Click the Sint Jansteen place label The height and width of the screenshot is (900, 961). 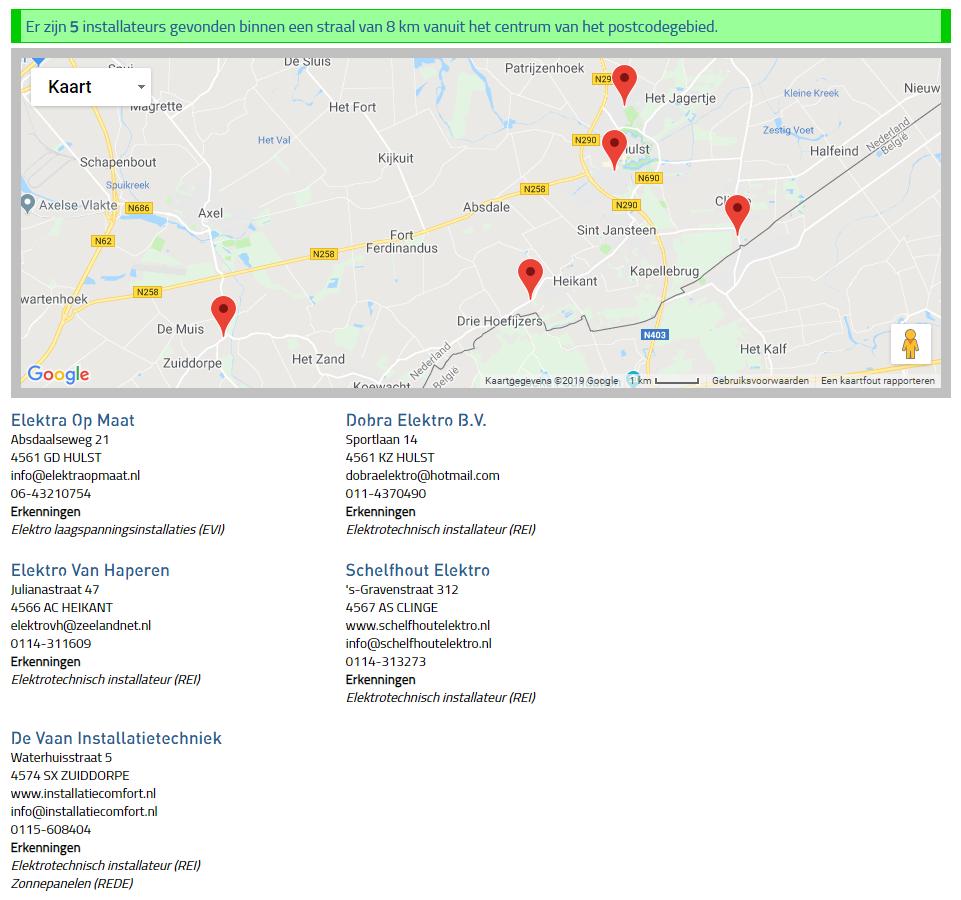(616, 231)
